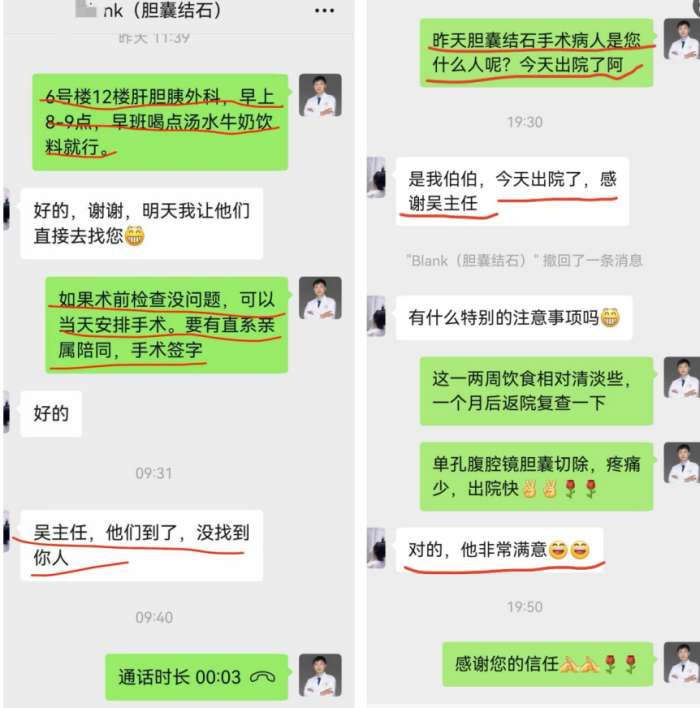This screenshot has width=700, height=708.
Task: Tap contact avatar beside 有什么特别的注意事项吗
Action: tap(376, 316)
